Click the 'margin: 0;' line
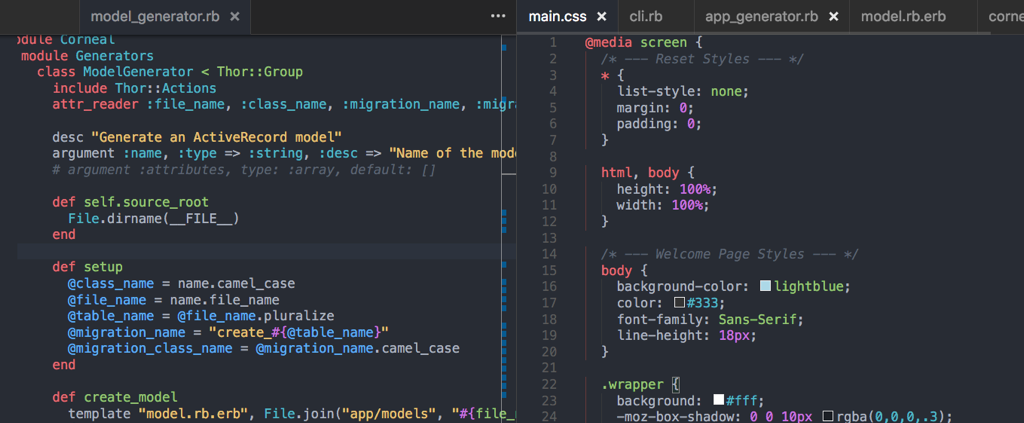 click(x=655, y=108)
